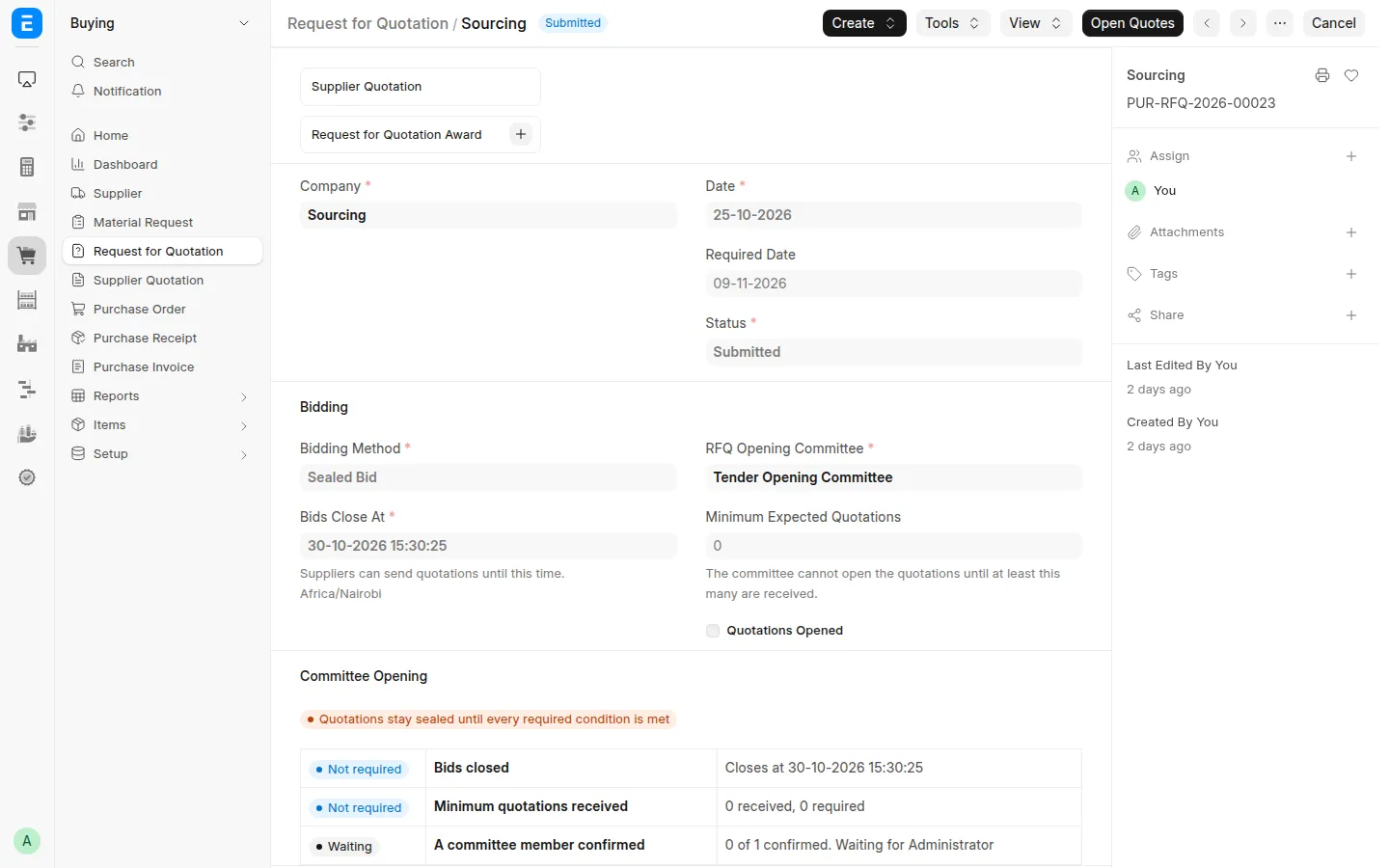The width and height of the screenshot is (1389, 868).
Task: Open Purchase Order in sidebar
Action: tap(162, 309)
